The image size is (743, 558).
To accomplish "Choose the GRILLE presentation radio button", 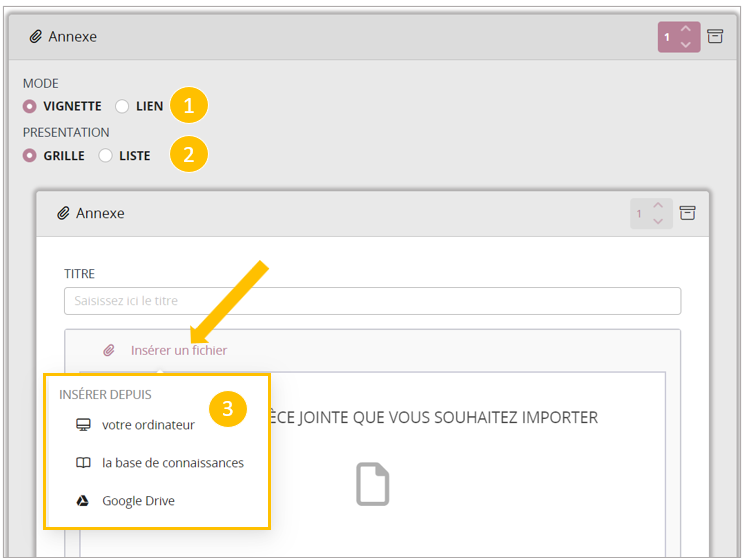I will (30, 156).
